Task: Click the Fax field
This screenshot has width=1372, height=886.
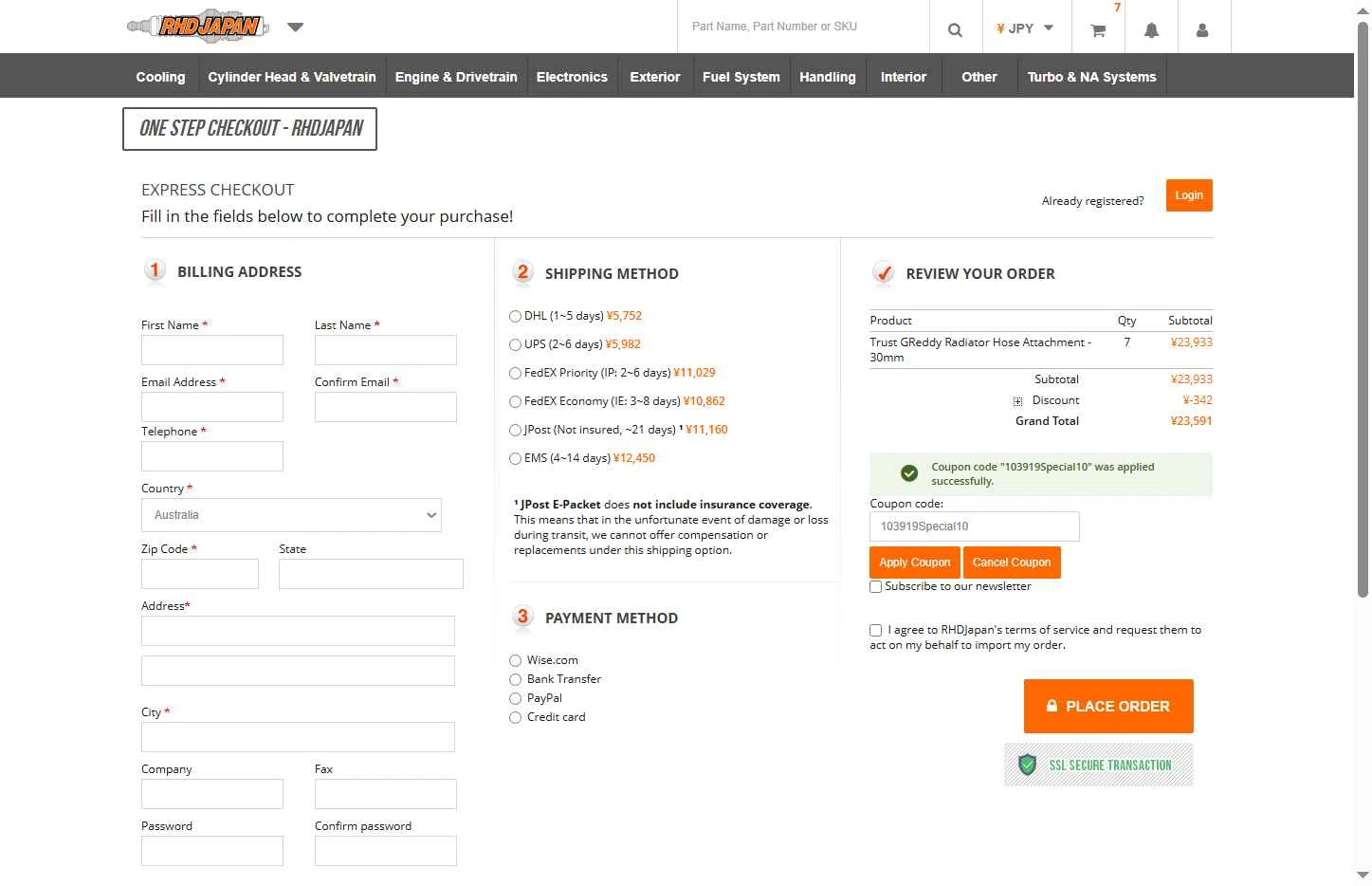Action: point(386,794)
